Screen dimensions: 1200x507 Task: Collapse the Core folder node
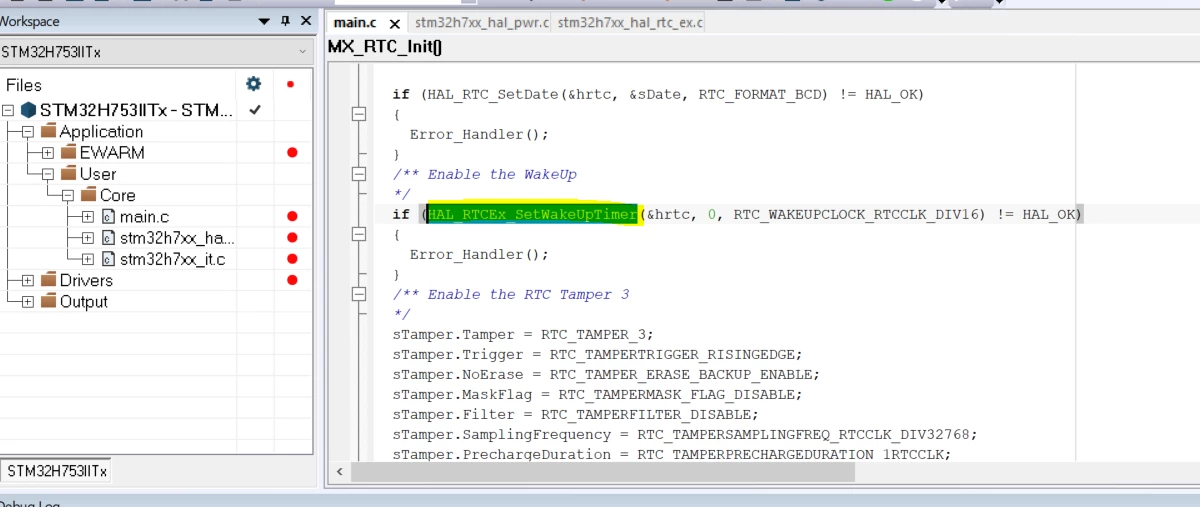coord(68,196)
